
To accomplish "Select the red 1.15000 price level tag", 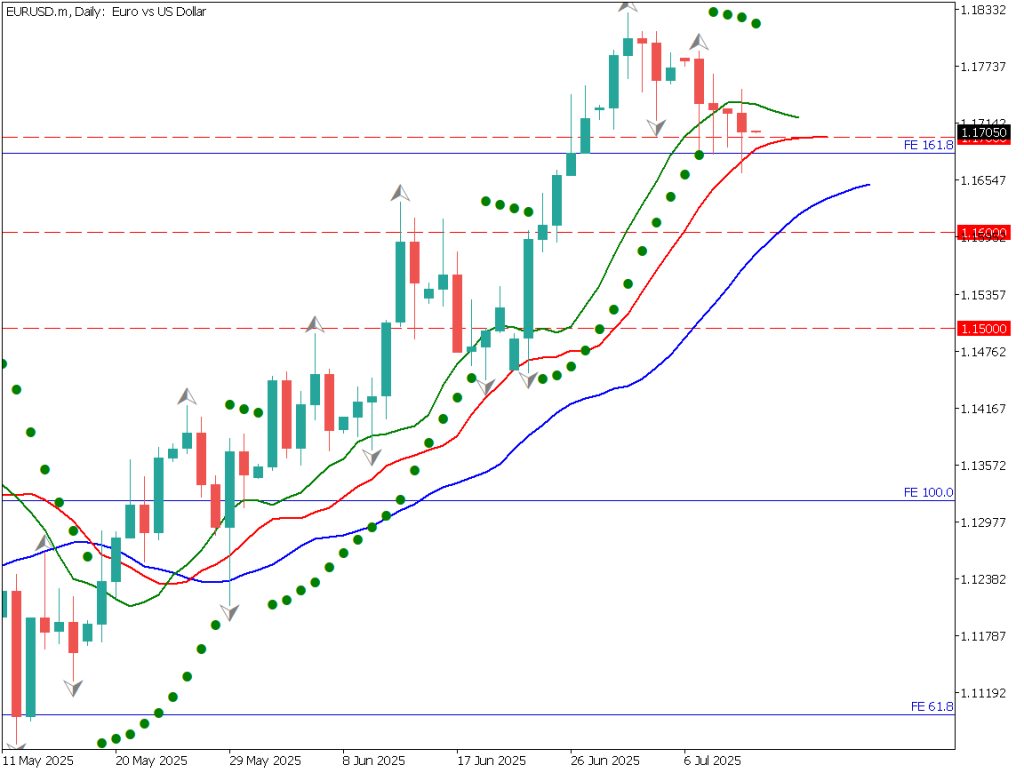I will click(x=984, y=328).
